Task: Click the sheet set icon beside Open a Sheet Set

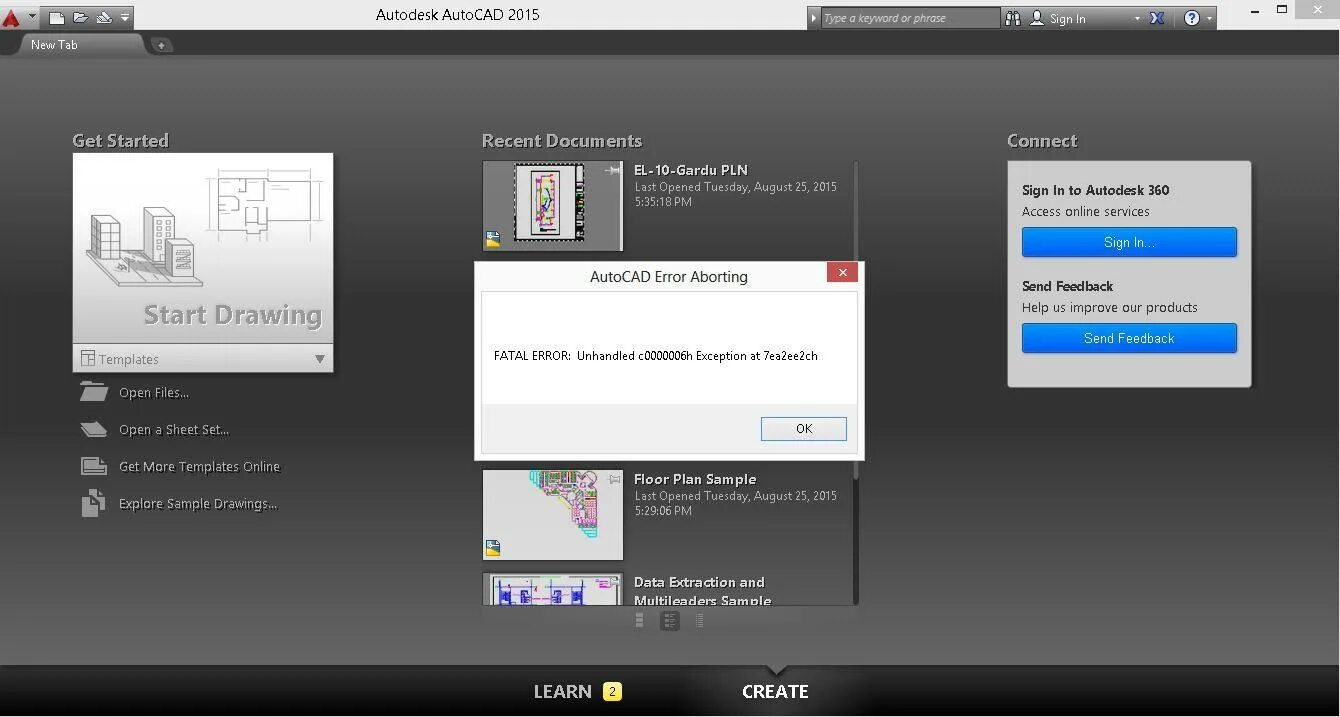Action: pyautogui.click(x=94, y=429)
